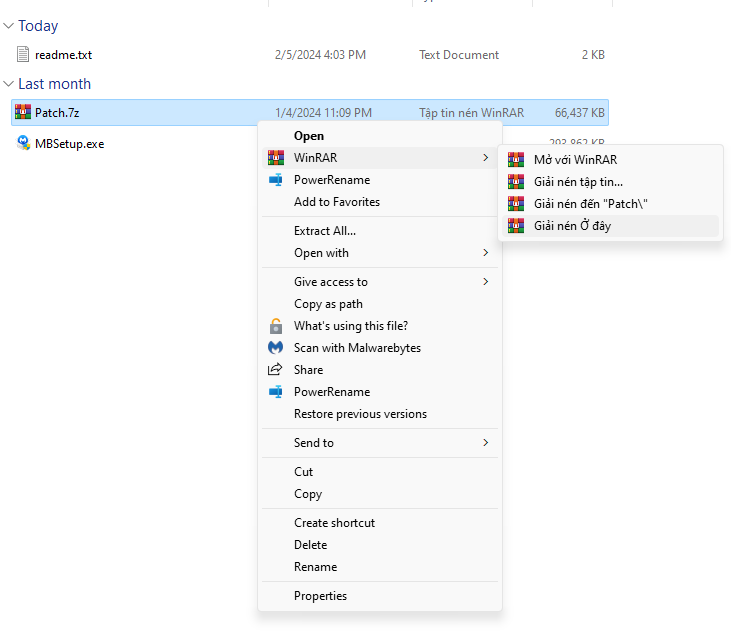Choose Rename from the context menu
The width and height of the screenshot is (731, 639).
tap(315, 567)
